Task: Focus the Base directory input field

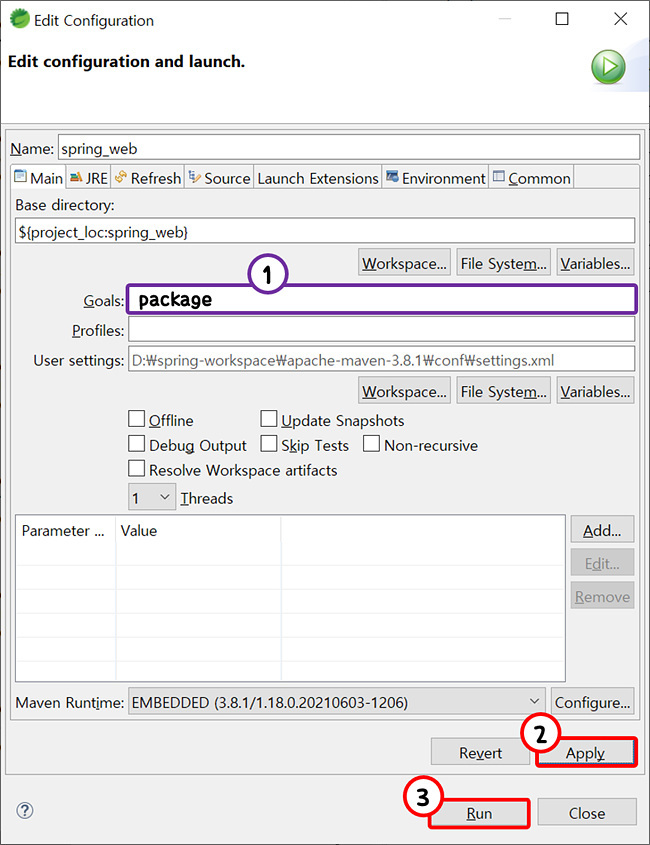Action: tap(325, 231)
